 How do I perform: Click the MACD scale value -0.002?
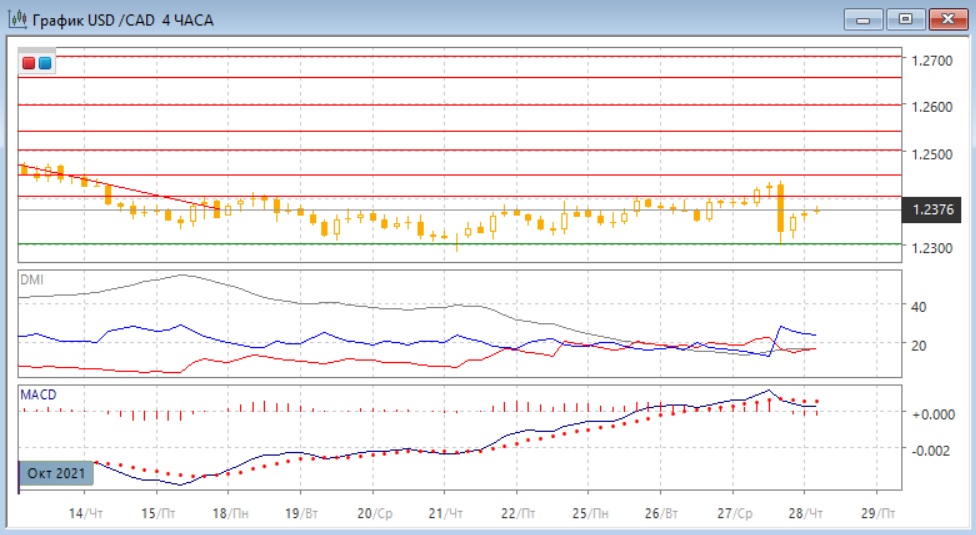click(929, 450)
